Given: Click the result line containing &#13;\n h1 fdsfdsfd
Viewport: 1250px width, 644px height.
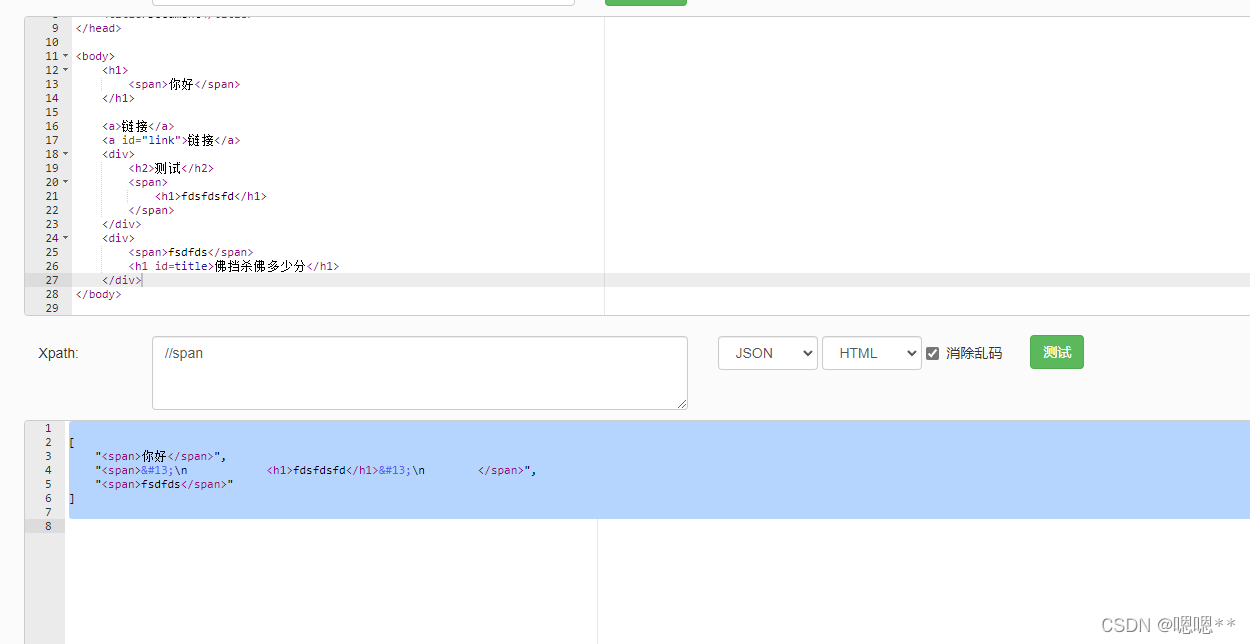Looking at the screenshot, I should pos(316,470).
